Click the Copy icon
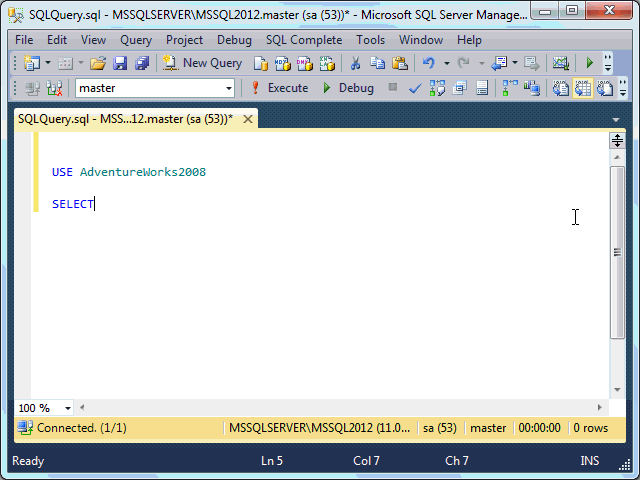This screenshot has height=480, width=640. click(377, 63)
